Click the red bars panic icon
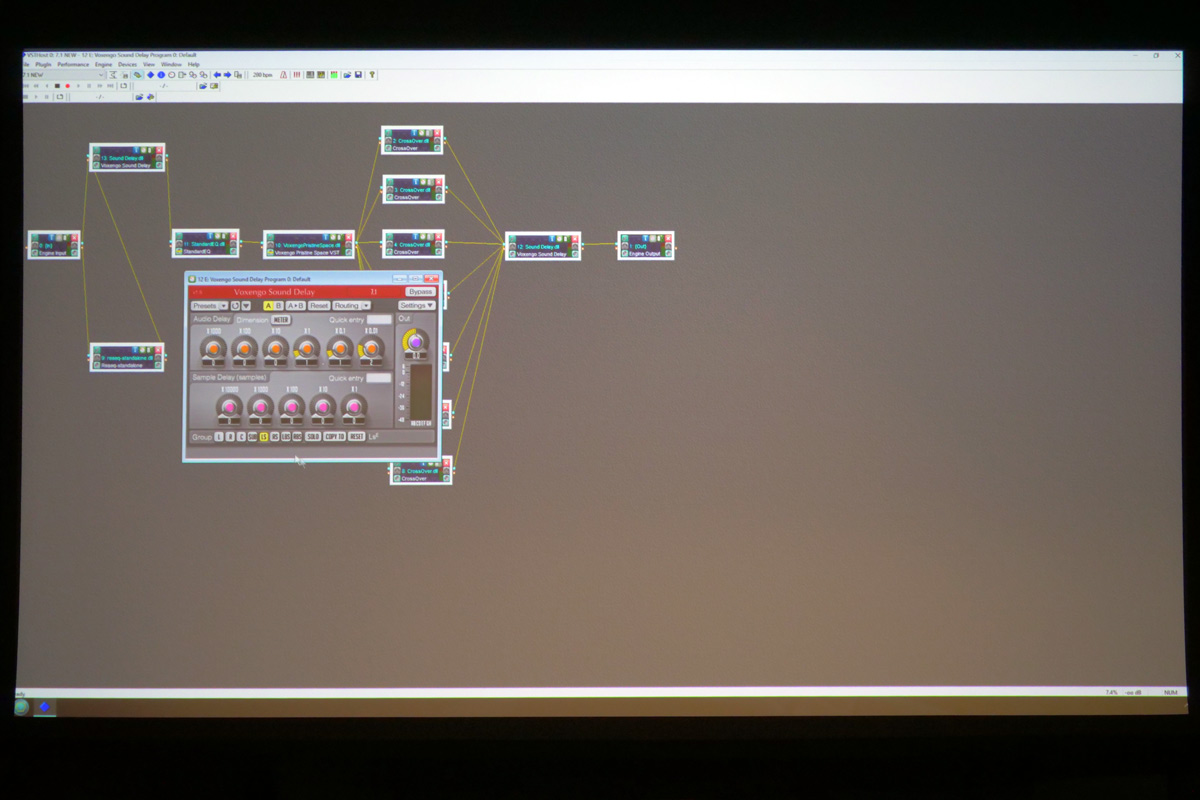The height and width of the screenshot is (800, 1200). pyautogui.click(x=297, y=75)
